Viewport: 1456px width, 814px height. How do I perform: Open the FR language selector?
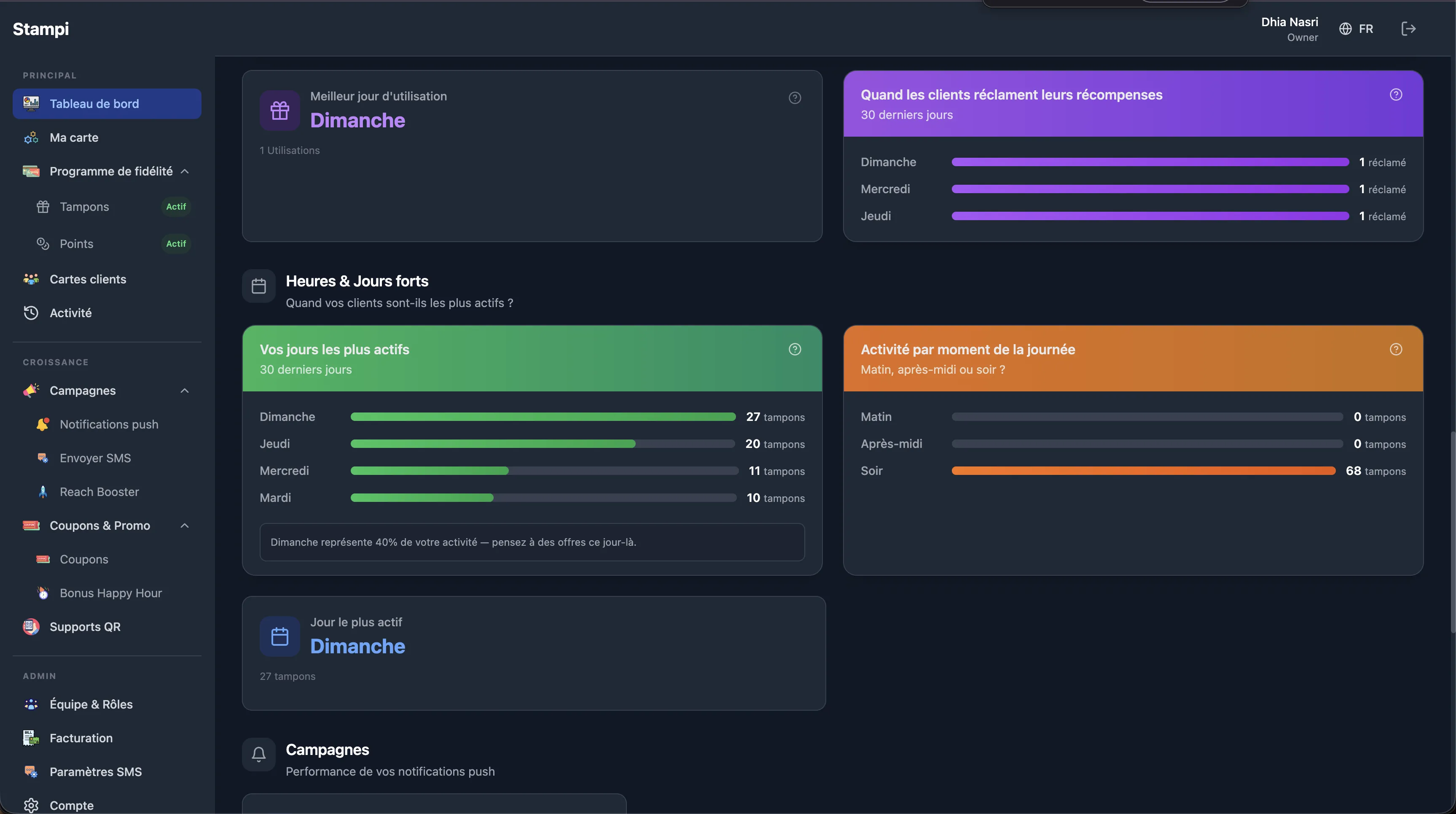click(x=1356, y=29)
